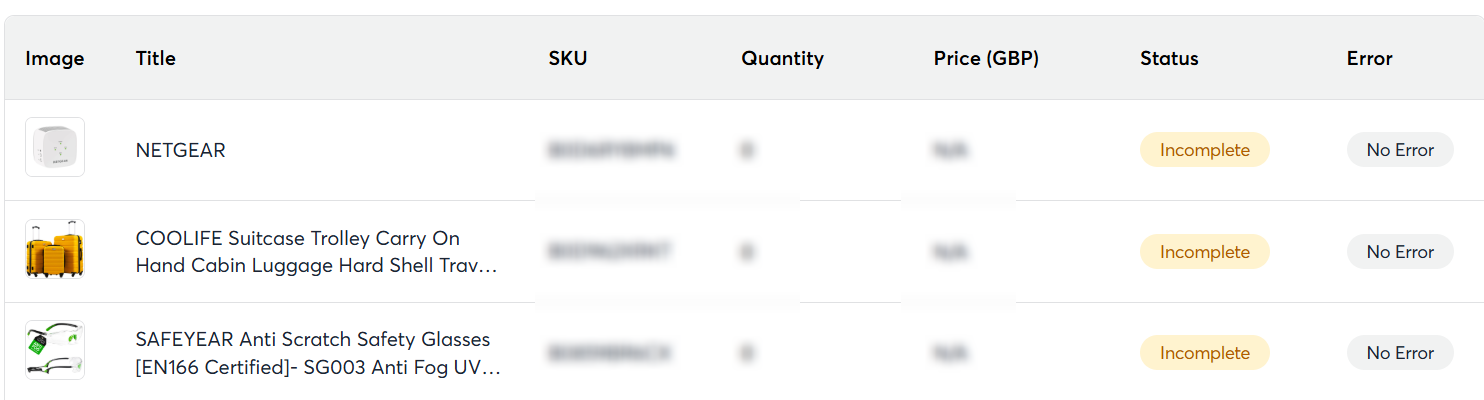Click the No Error badge in NETGEAR row
Screen dimensions: 1484x400
tap(1400, 150)
